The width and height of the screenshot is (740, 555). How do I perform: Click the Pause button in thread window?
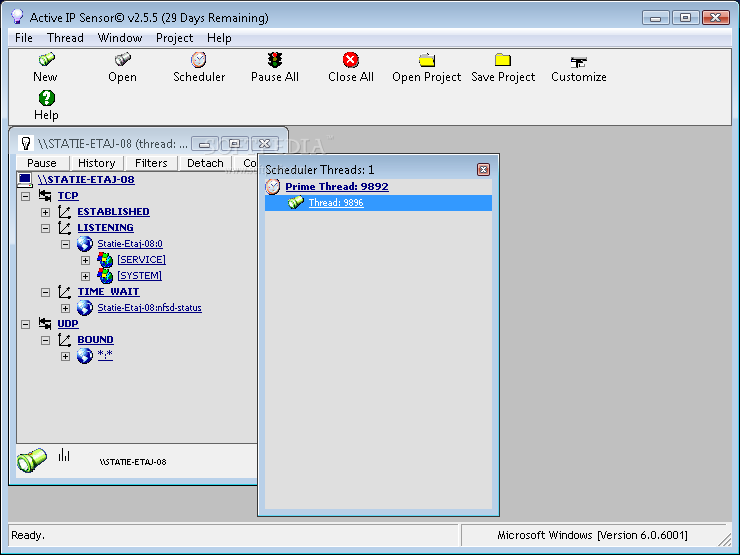[42, 163]
